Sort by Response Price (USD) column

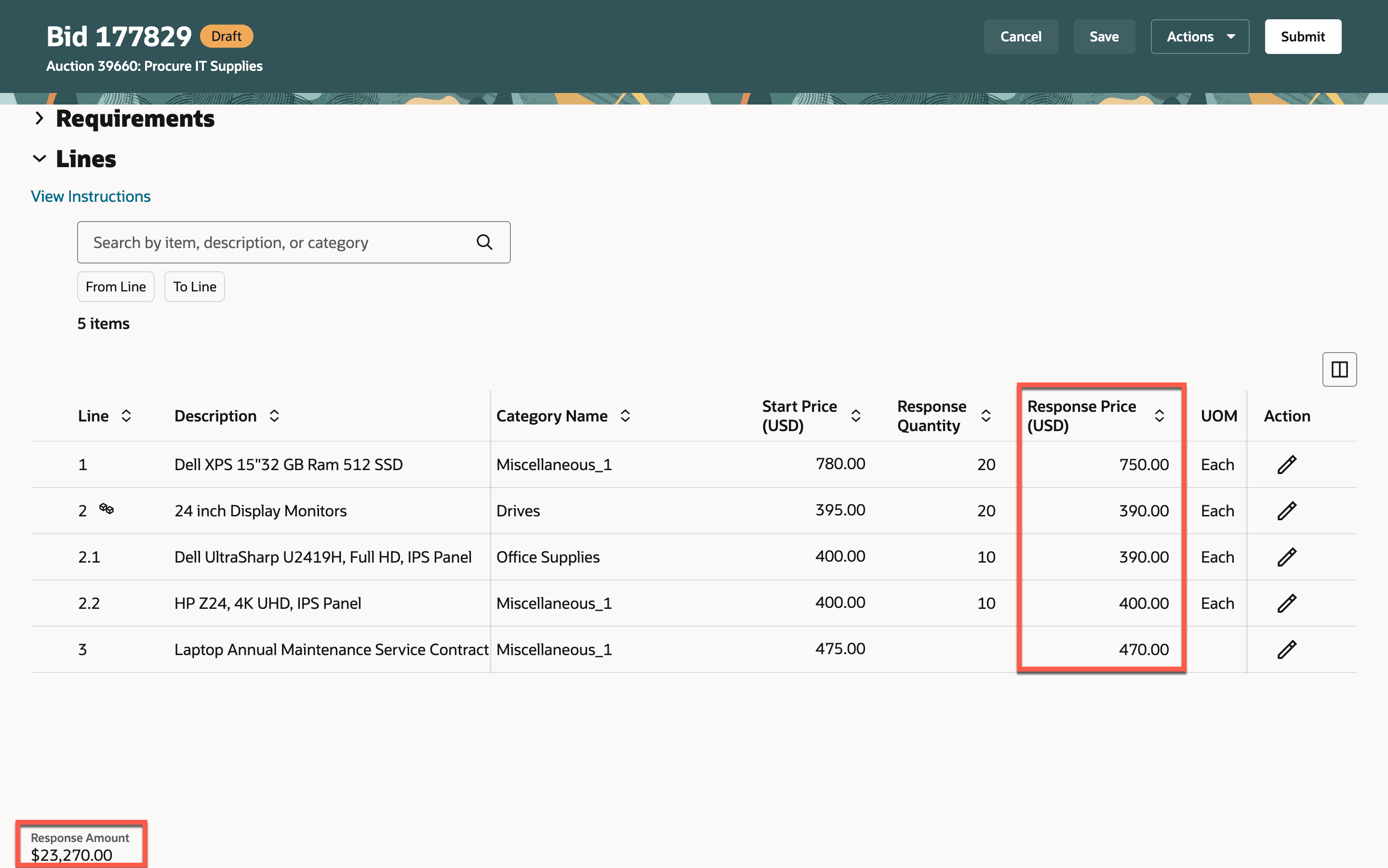tap(1159, 416)
